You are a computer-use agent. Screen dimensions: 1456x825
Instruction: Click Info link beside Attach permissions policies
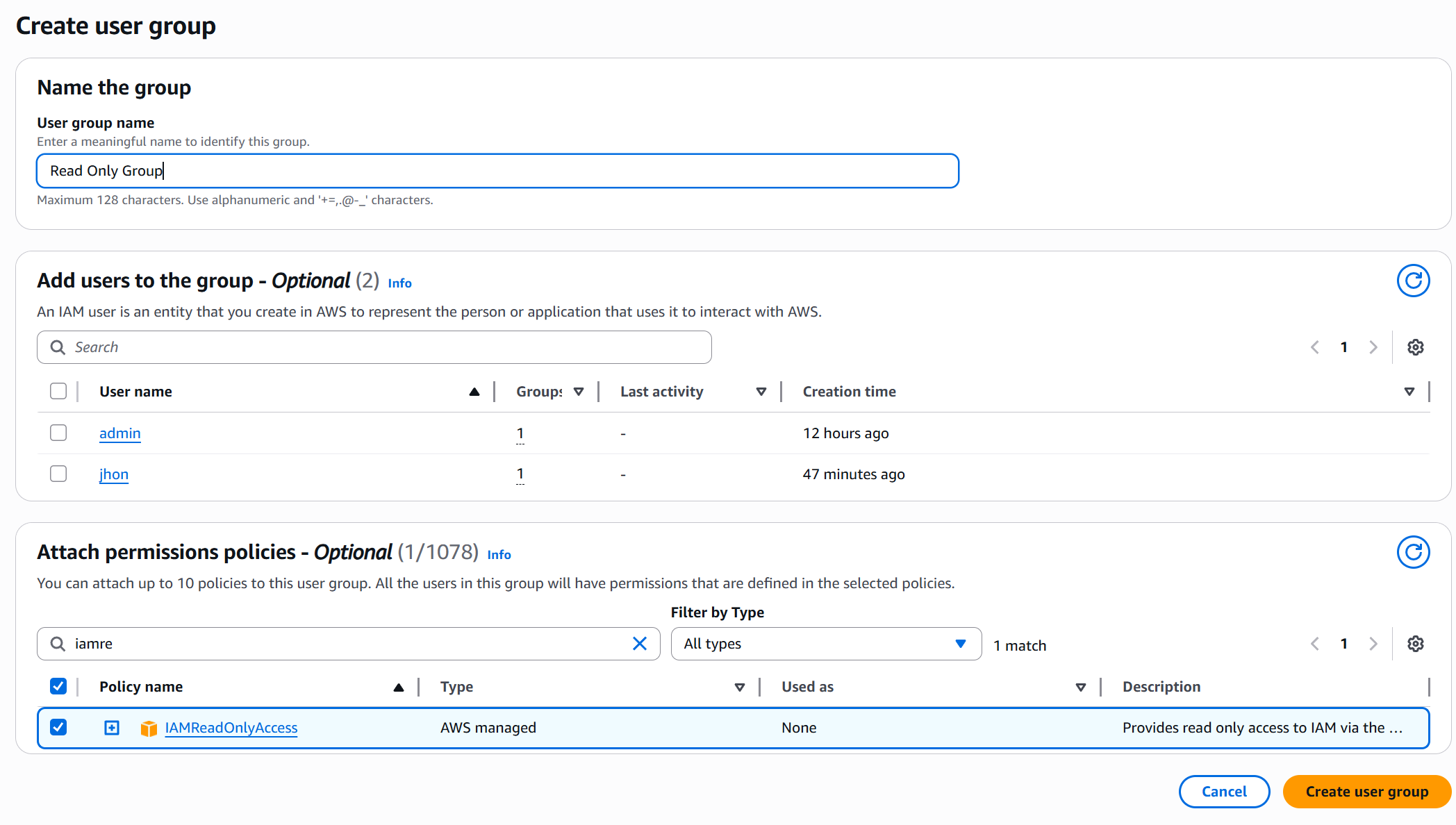(499, 554)
